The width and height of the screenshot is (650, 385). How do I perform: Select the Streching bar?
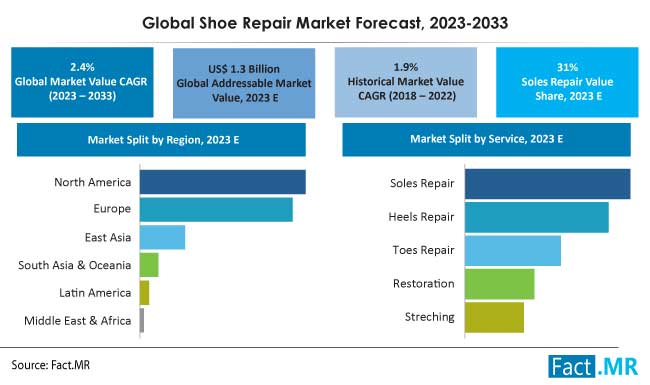point(494,317)
